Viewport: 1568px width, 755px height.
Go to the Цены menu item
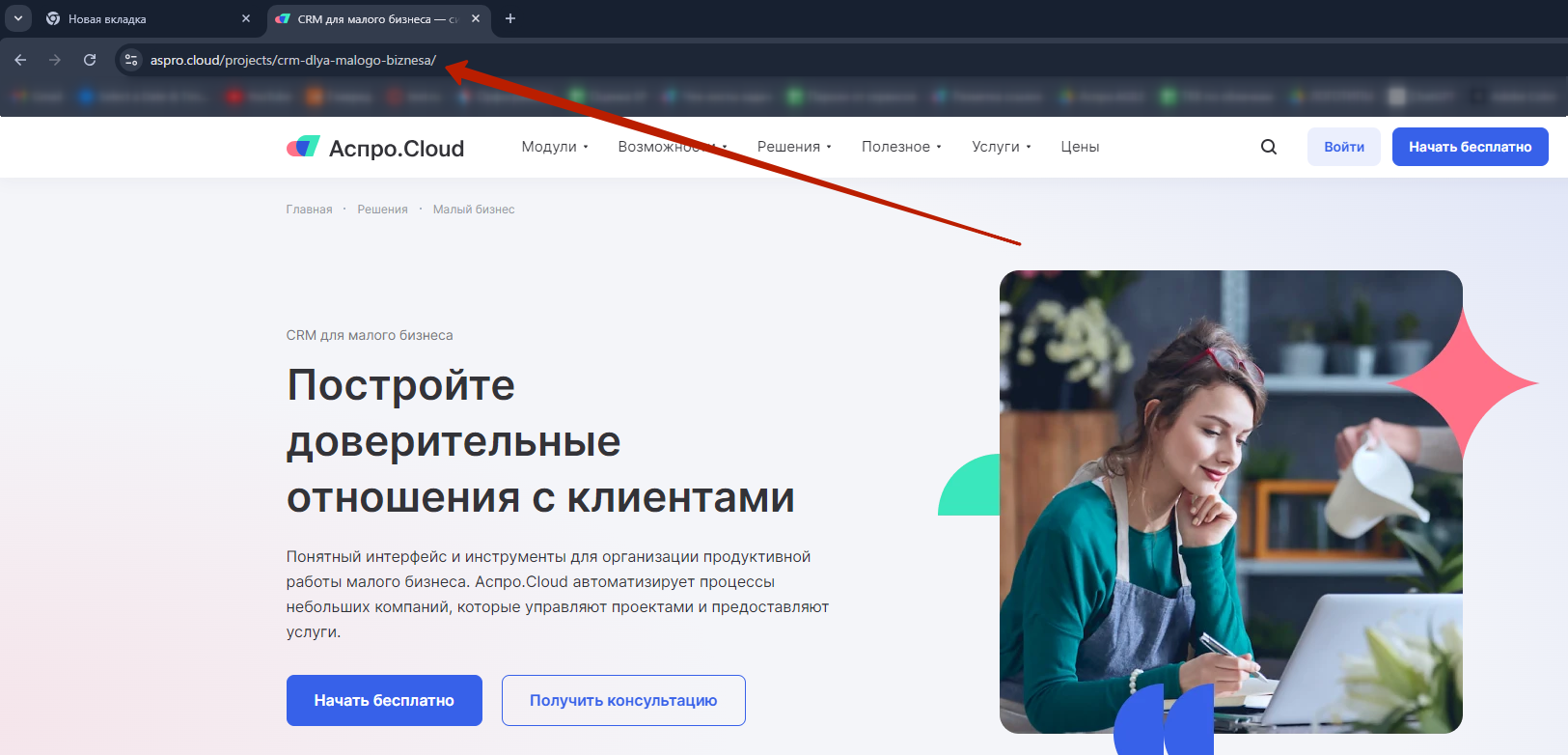point(1080,147)
